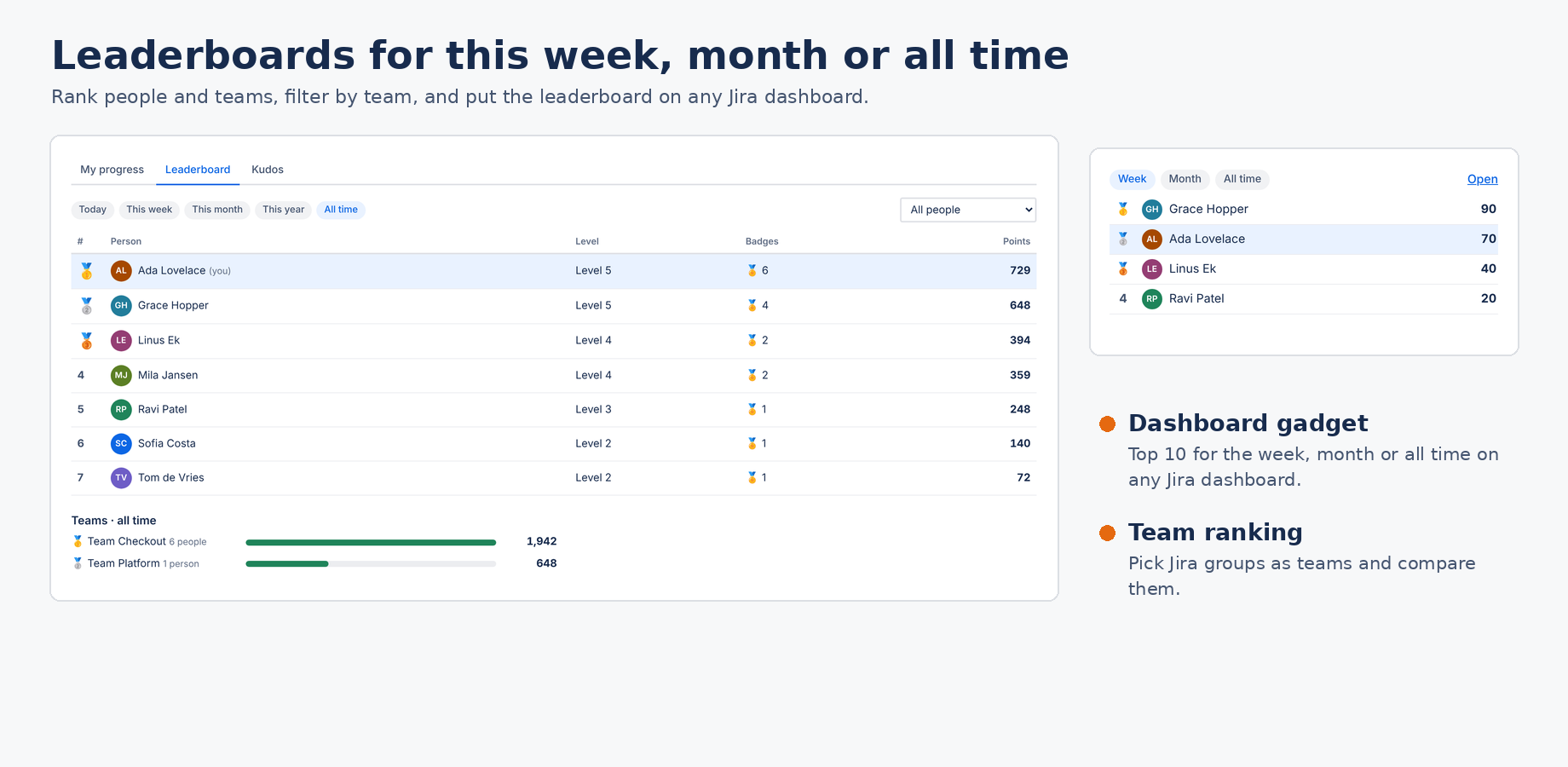
Task: Click the badge icon next to Grace Hopper's 4 badges
Action: [752, 305]
